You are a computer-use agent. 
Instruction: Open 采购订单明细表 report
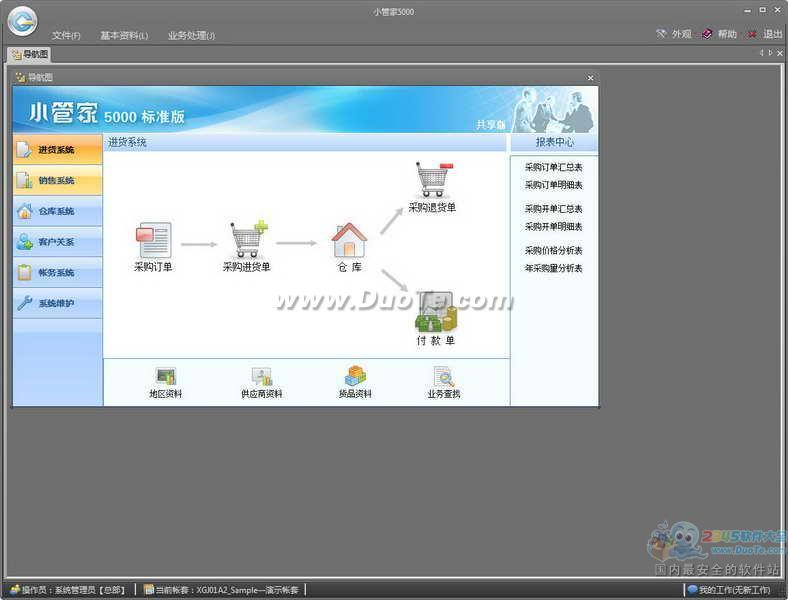click(553, 185)
